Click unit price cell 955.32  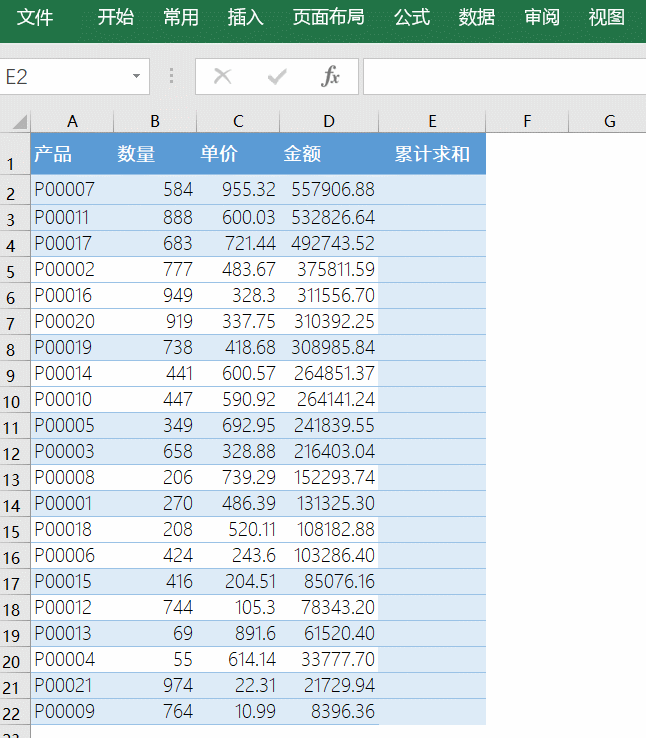coord(238,190)
